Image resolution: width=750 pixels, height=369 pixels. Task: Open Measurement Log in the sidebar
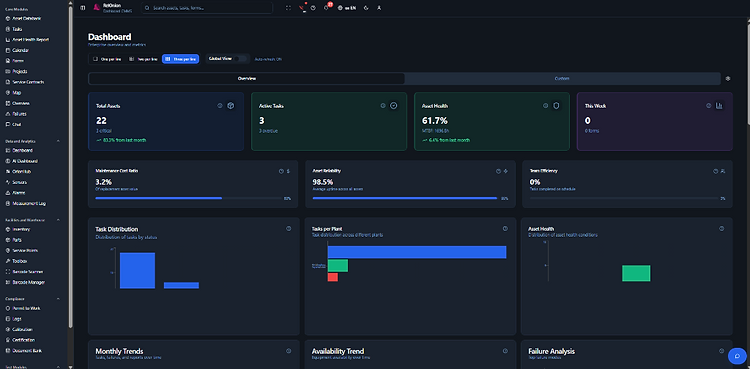pyautogui.click(x=25, y=203)
